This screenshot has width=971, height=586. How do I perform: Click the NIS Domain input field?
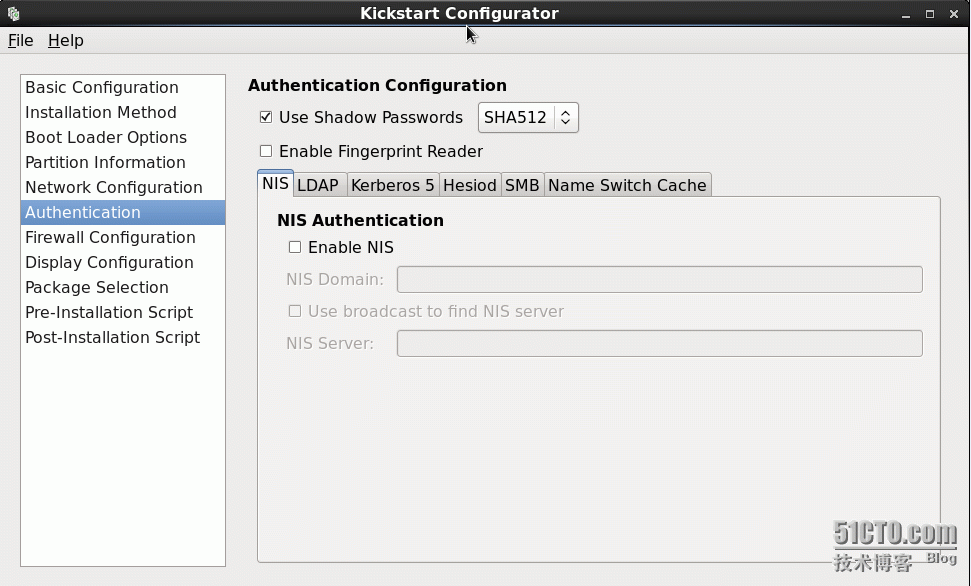[x=660, y=279]
